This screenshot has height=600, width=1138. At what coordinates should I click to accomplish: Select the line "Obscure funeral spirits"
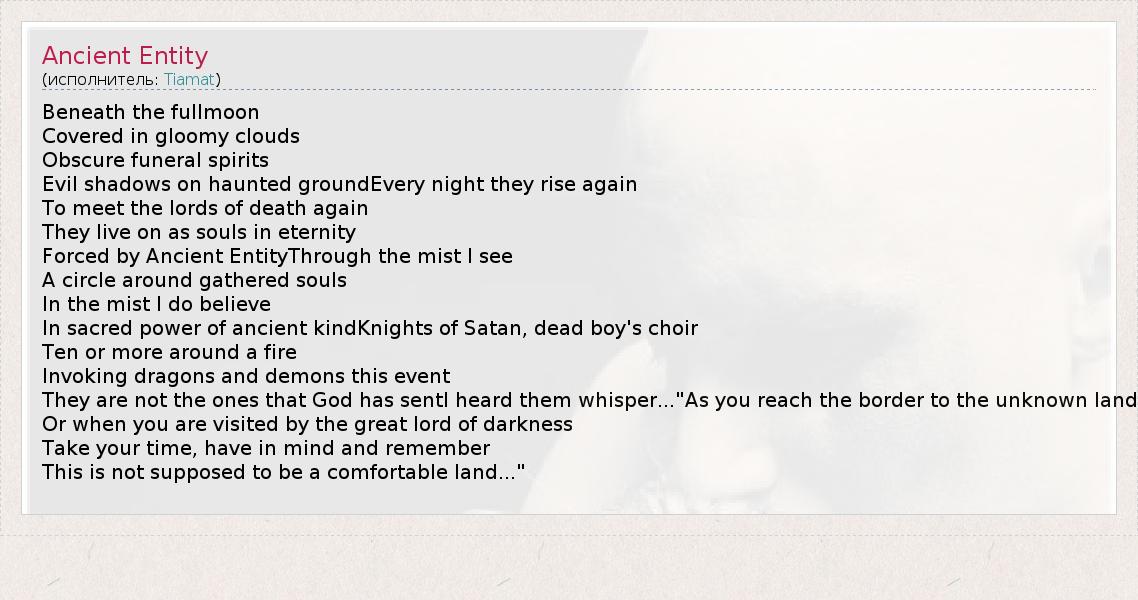pos(155,160)
